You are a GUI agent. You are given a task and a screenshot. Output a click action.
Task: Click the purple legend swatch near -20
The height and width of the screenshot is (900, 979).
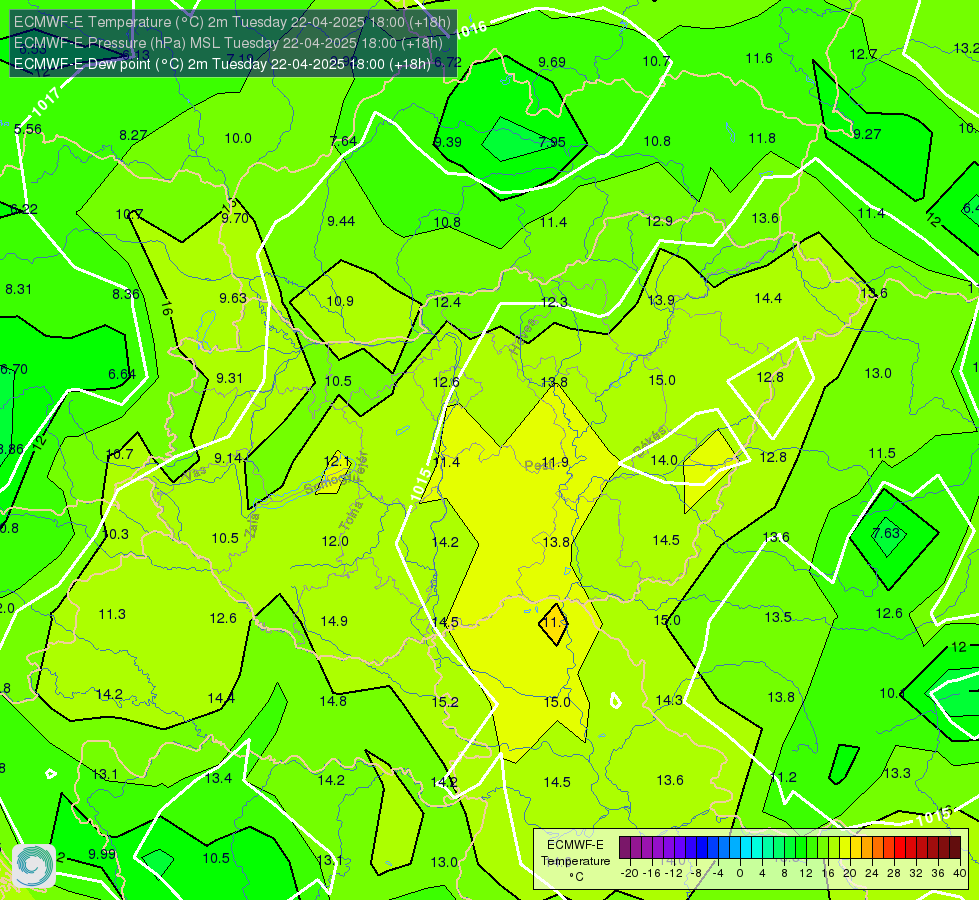[x=625, y=848]
